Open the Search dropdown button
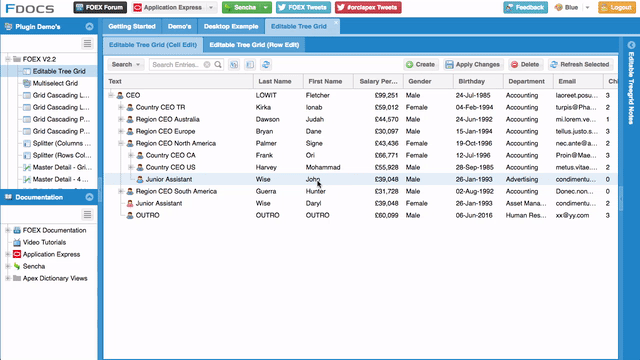Screen dimensions: 640x360 [x=126, y=64]
